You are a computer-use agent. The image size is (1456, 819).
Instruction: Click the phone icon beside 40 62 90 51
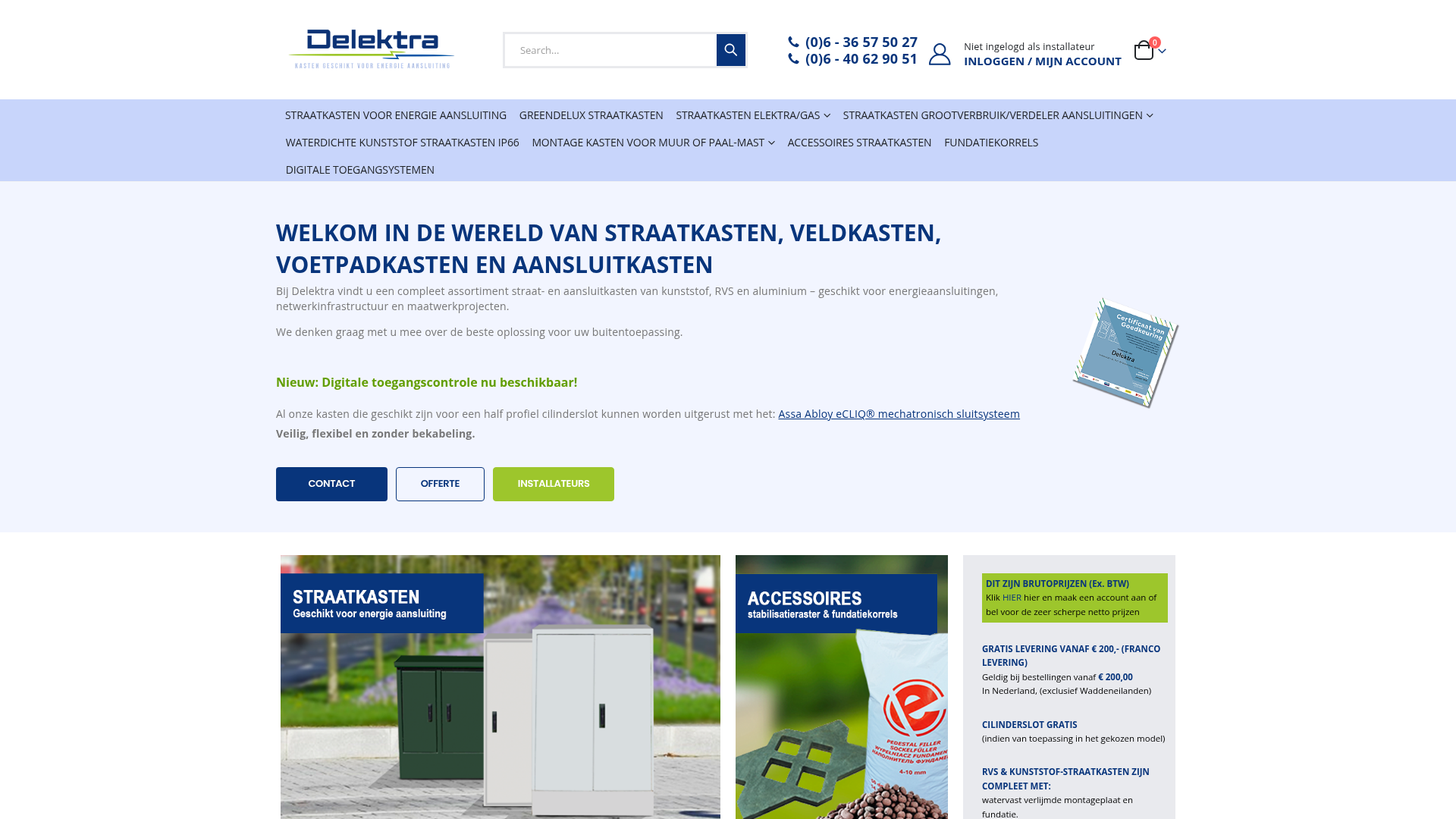click(793, 58)
